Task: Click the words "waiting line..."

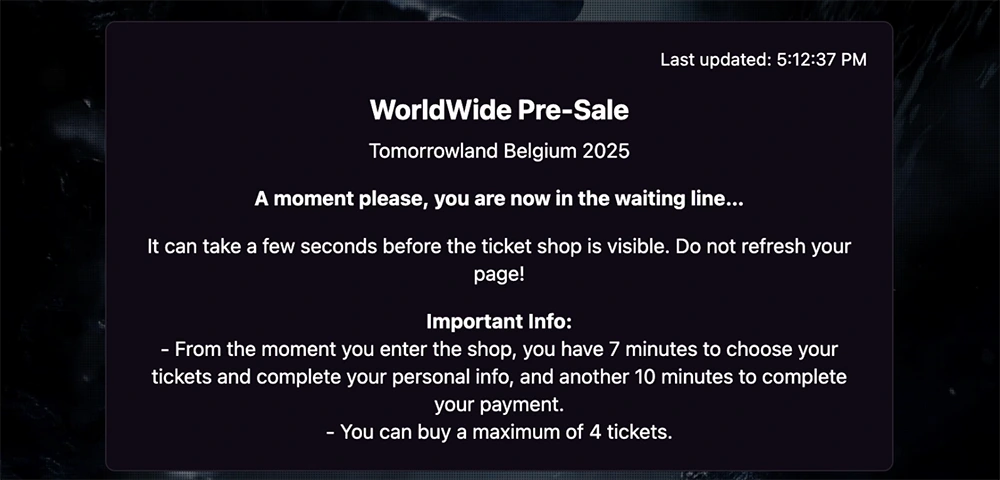Action: pos(679,199)
